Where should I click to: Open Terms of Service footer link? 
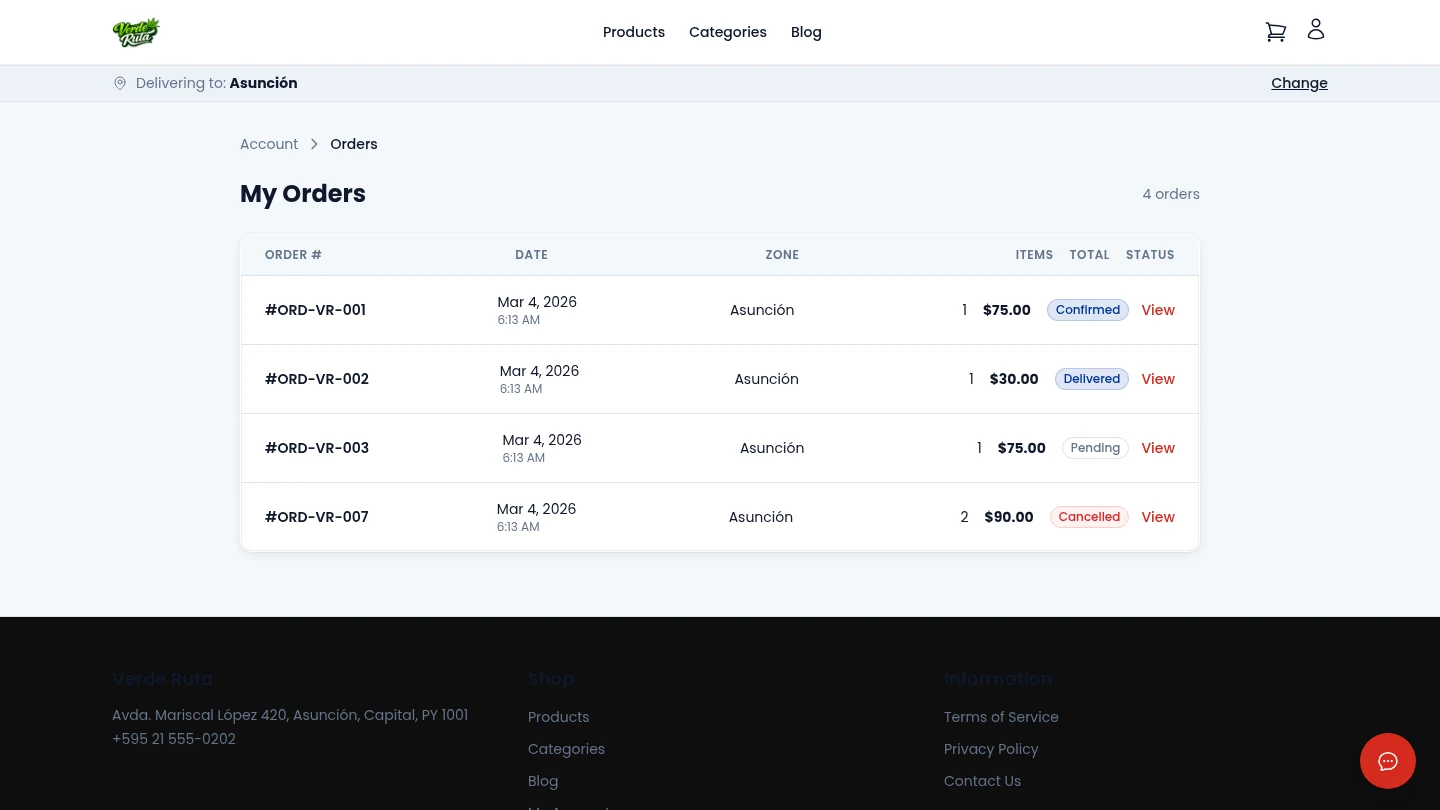[1000, 717]
